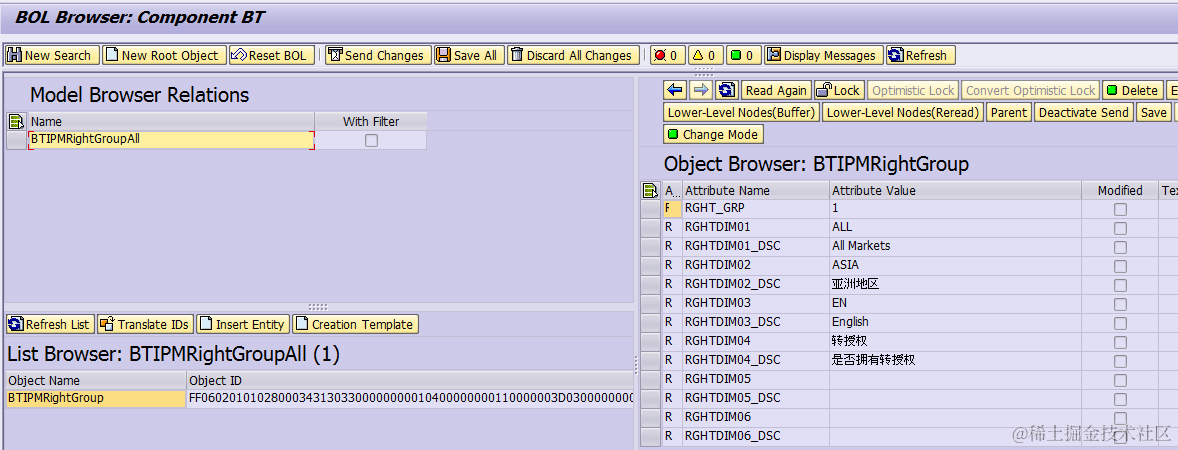Toggle Modified checkbox for RGHTDIM01
This screenshot has height=450, width=1178.
pyautogui.click(x=1120, y=228)
